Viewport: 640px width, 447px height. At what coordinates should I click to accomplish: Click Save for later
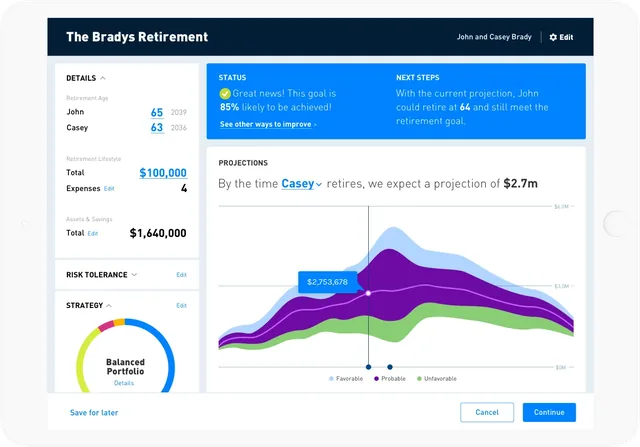point(94,413)
